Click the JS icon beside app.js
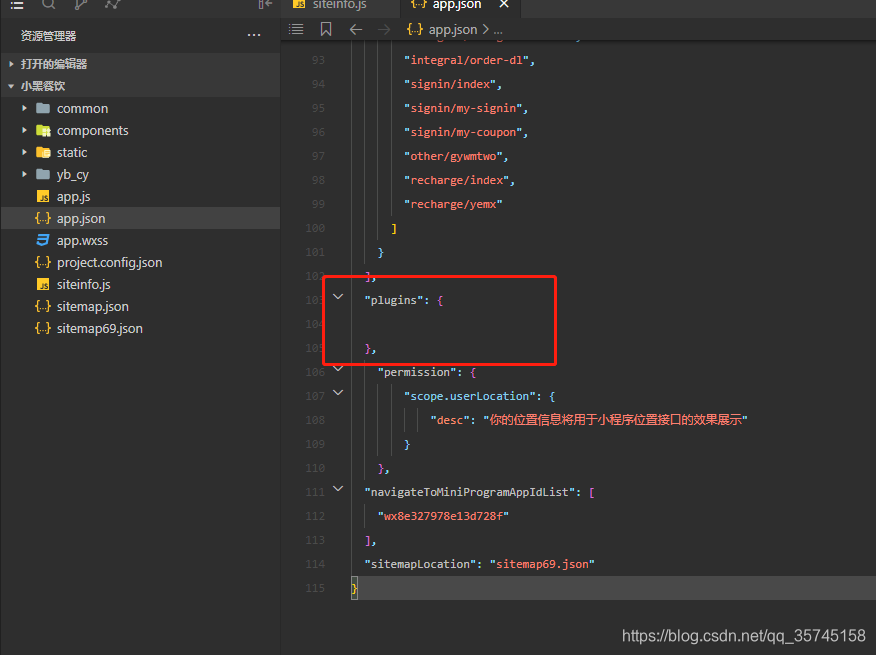This screenshot has height=655, width=876. point(43,196)
